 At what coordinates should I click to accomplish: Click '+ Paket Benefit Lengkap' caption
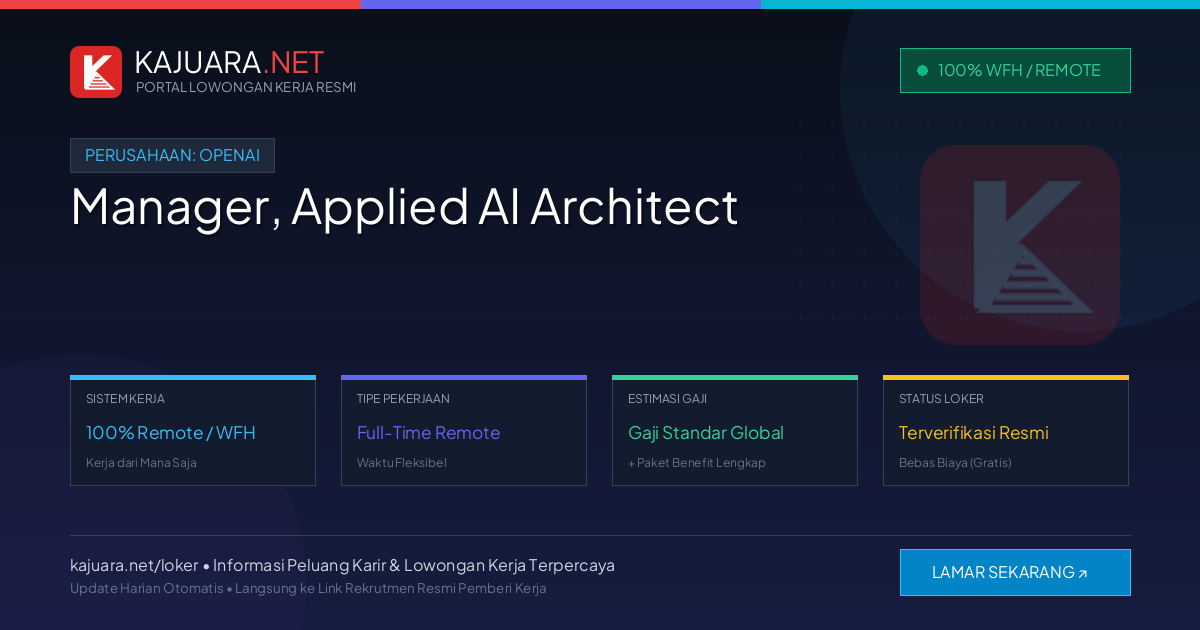[x=697, y=463]
